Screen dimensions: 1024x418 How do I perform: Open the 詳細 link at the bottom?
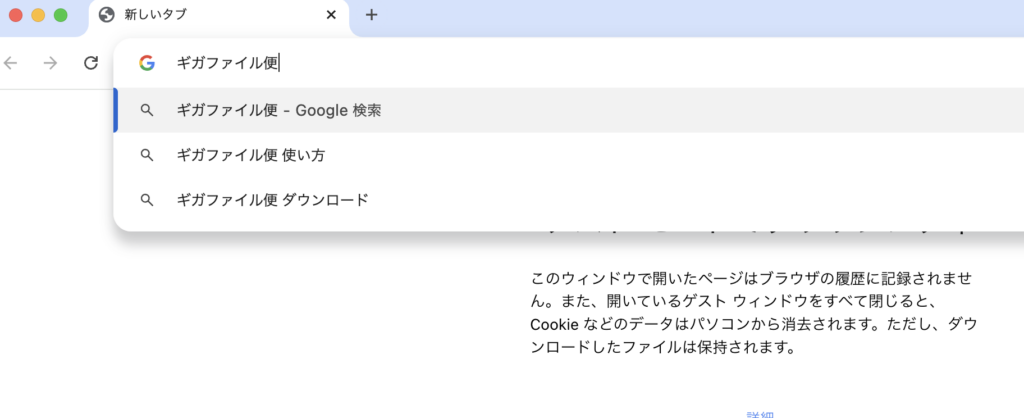pos(761,415)
